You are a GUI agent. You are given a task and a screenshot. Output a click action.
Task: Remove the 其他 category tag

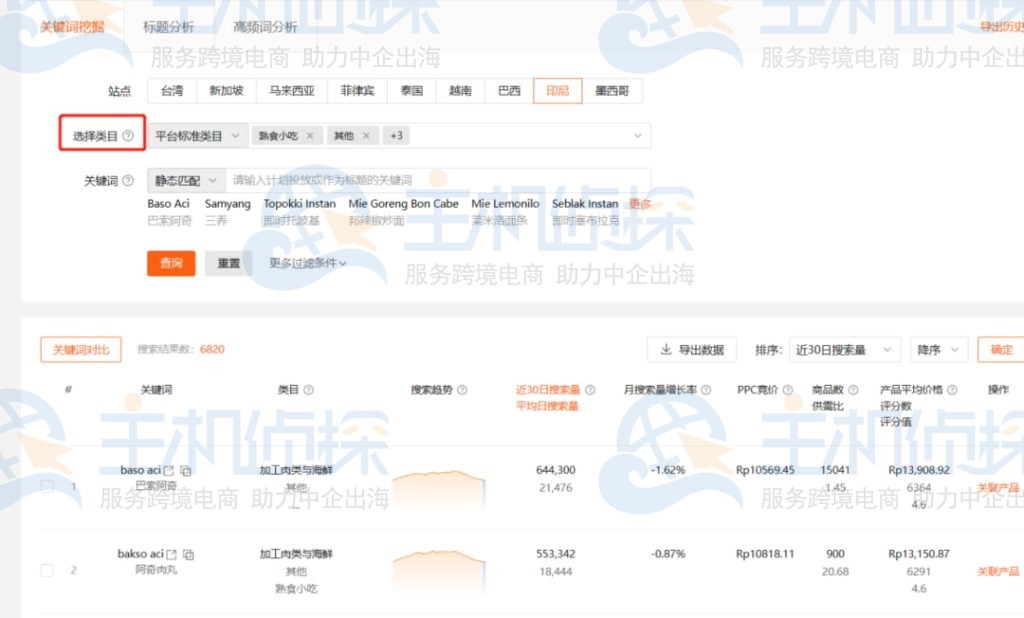[x=364, y=135]
